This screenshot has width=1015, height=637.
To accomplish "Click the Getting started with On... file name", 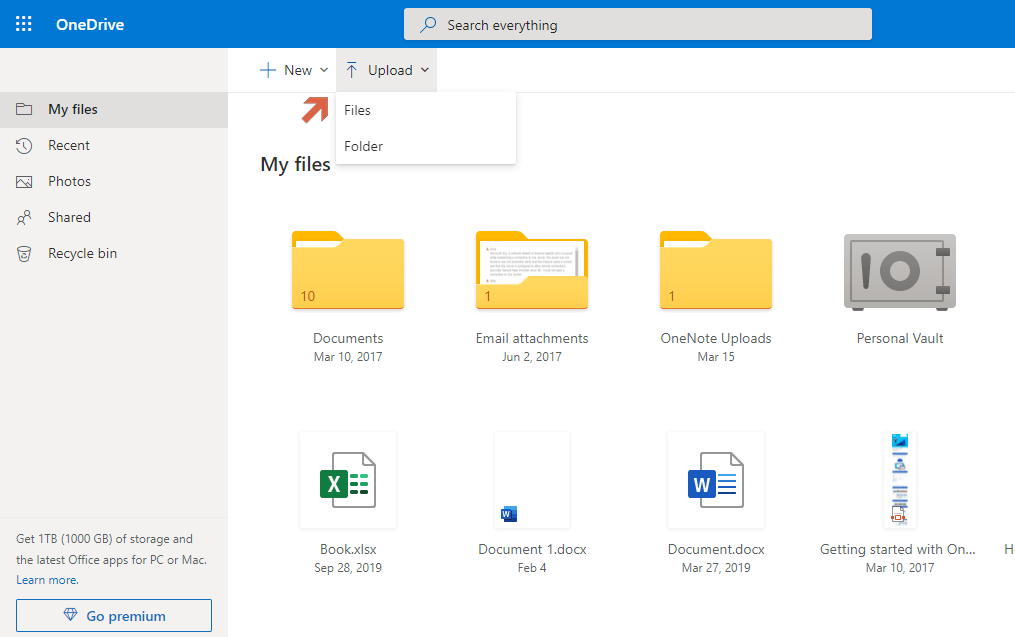I will tap(898, 549).
